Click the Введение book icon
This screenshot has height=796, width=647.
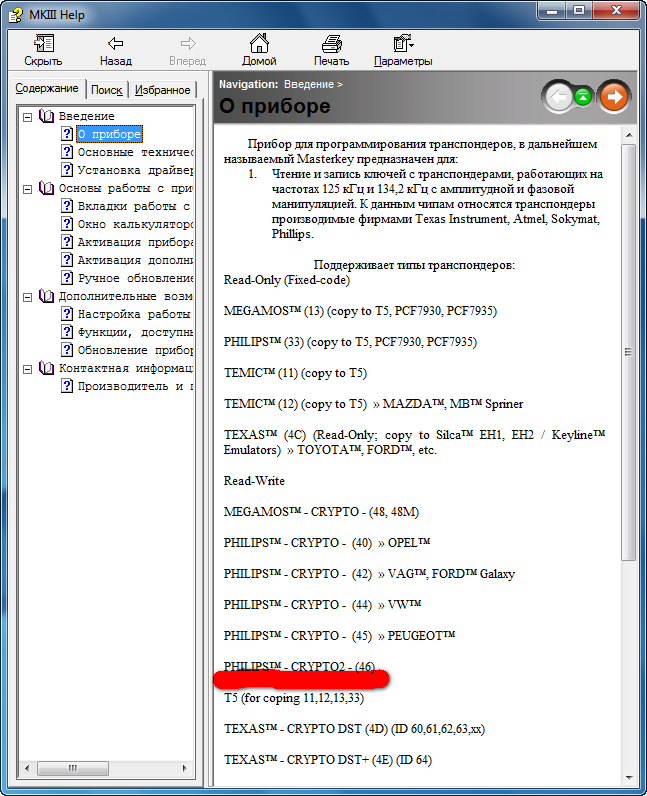click(46, 116)
